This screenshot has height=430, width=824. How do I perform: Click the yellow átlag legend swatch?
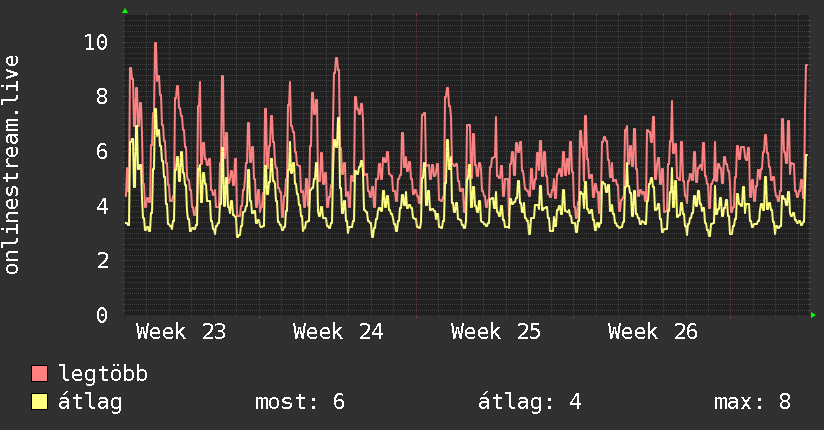click(39, 401)
